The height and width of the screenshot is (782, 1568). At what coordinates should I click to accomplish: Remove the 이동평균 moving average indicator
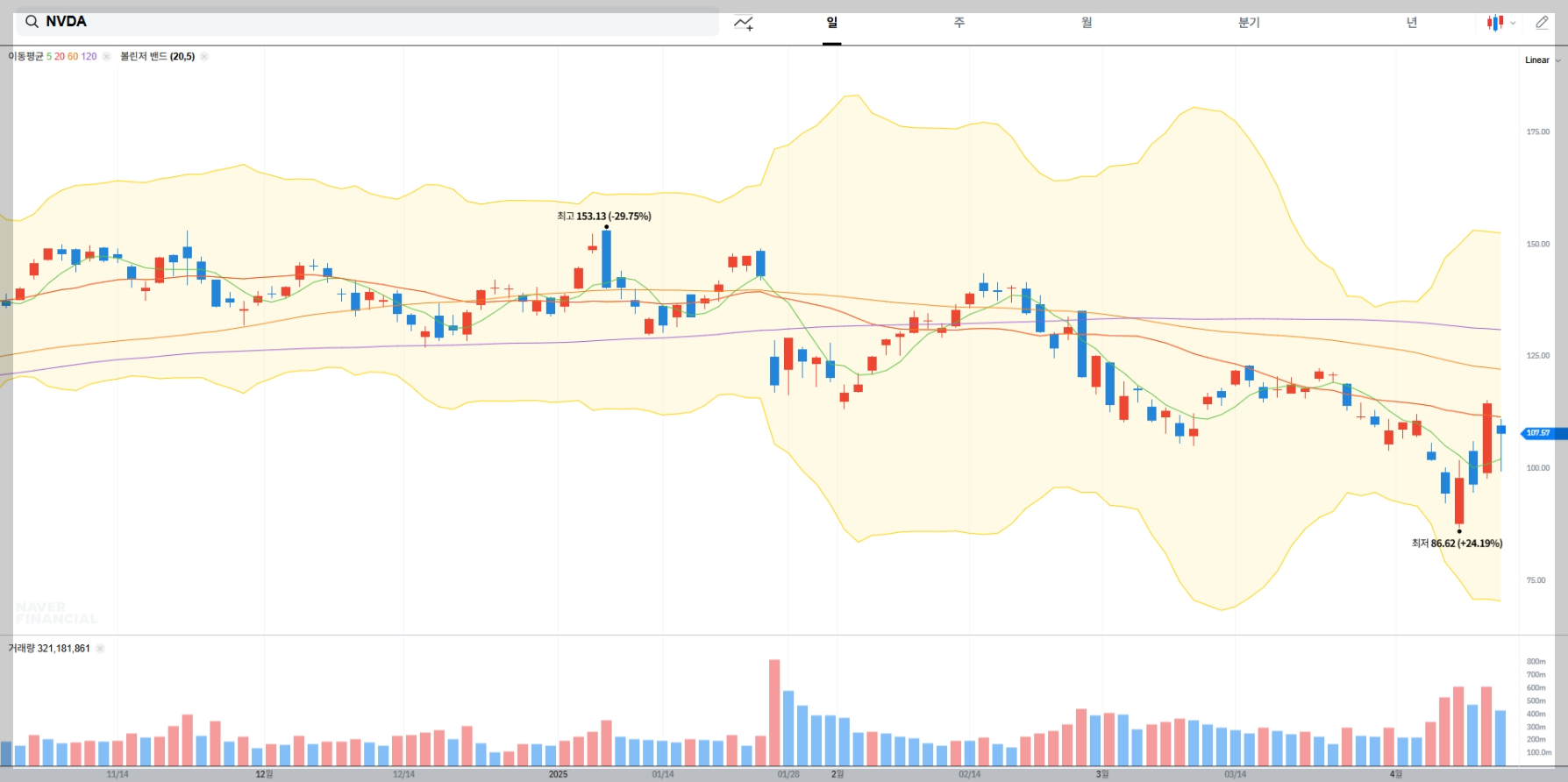(106, 56)
